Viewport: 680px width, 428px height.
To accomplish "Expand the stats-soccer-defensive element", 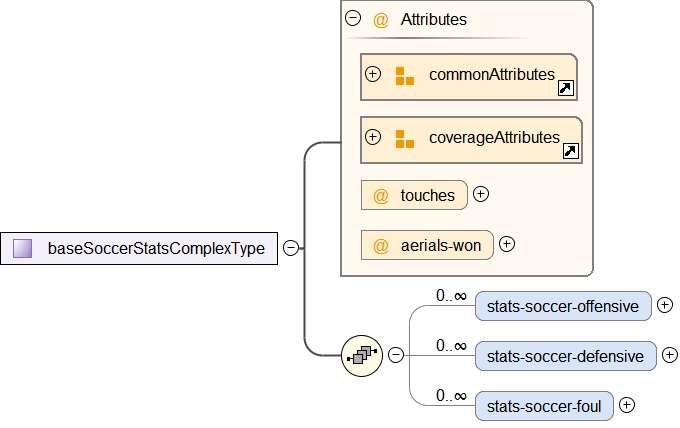I will coord(670,354).
